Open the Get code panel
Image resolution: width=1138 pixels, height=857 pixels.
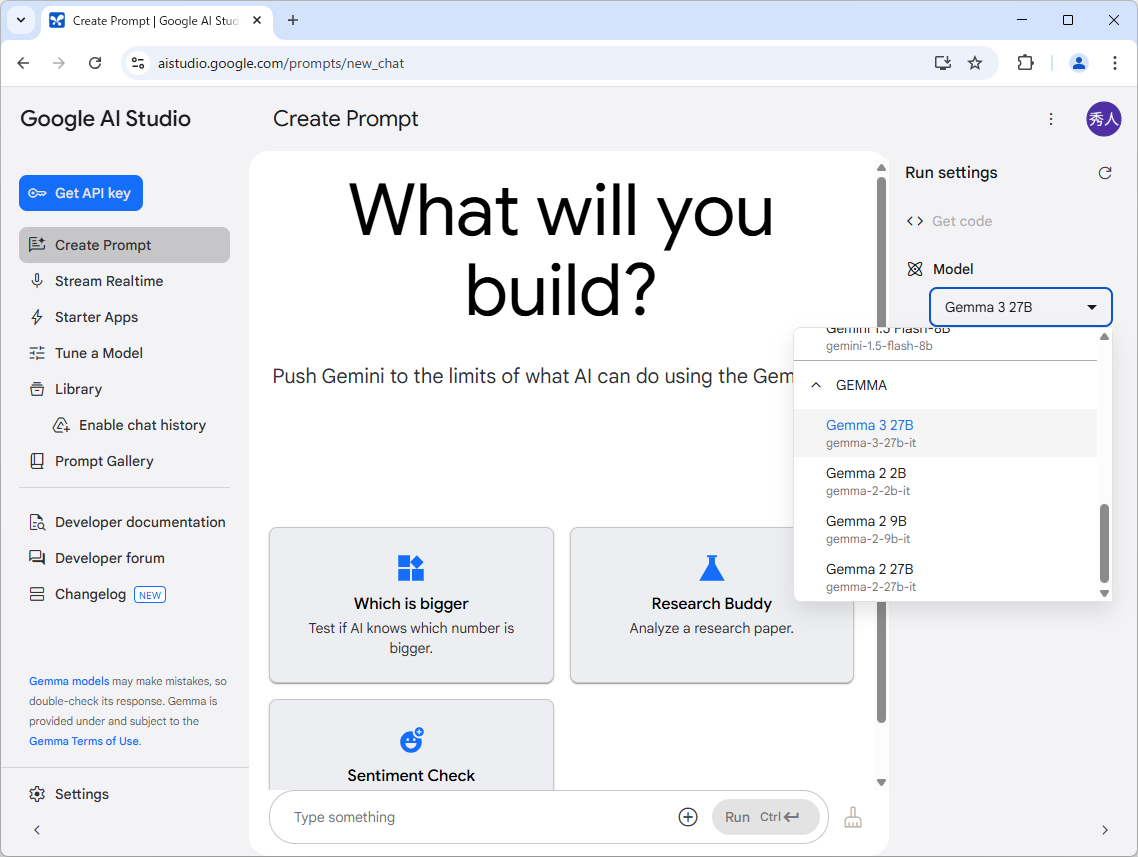(949, 221)
